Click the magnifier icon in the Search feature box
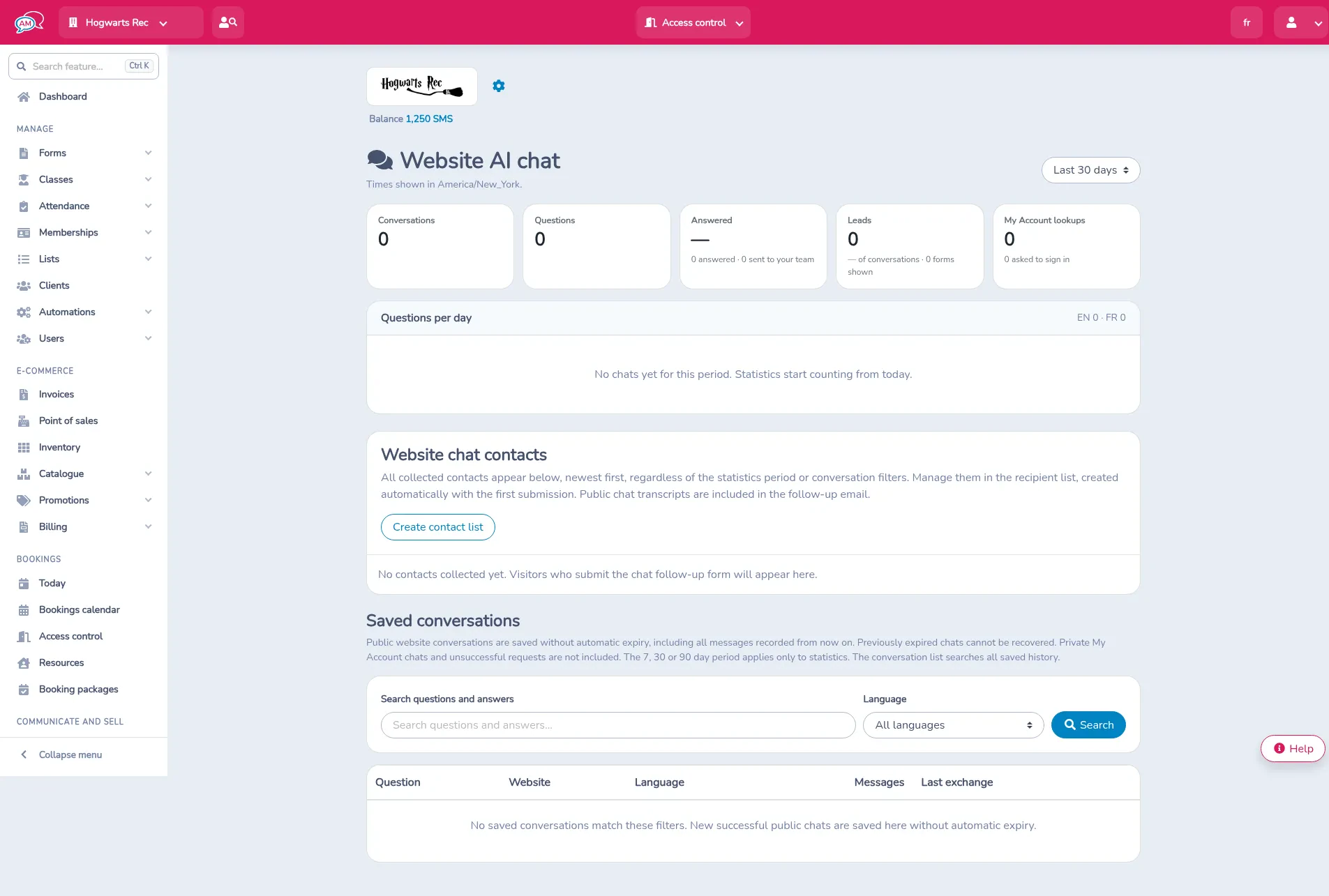 (x=22, y=66)
